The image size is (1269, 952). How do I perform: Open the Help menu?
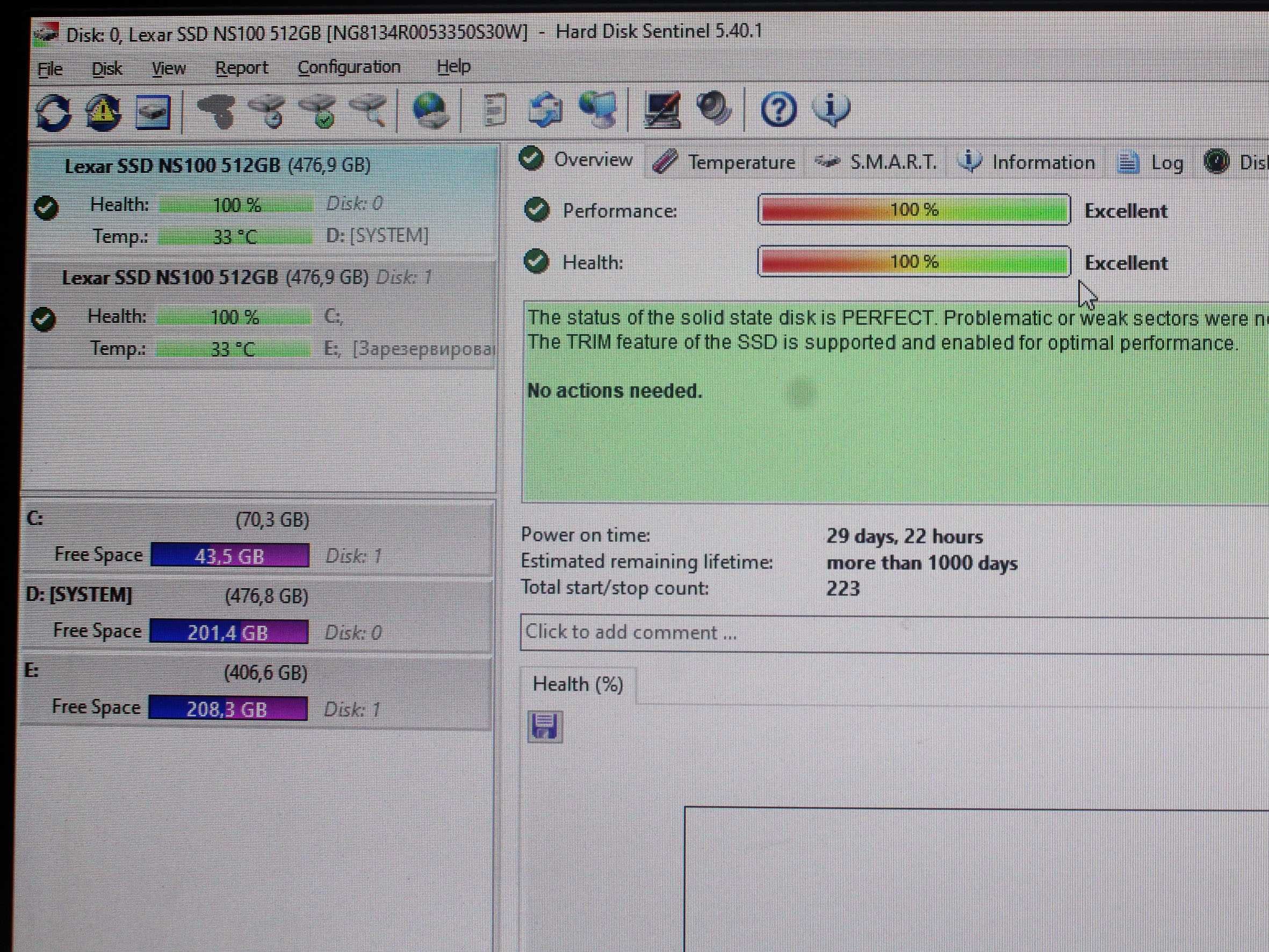coord(453,67)
